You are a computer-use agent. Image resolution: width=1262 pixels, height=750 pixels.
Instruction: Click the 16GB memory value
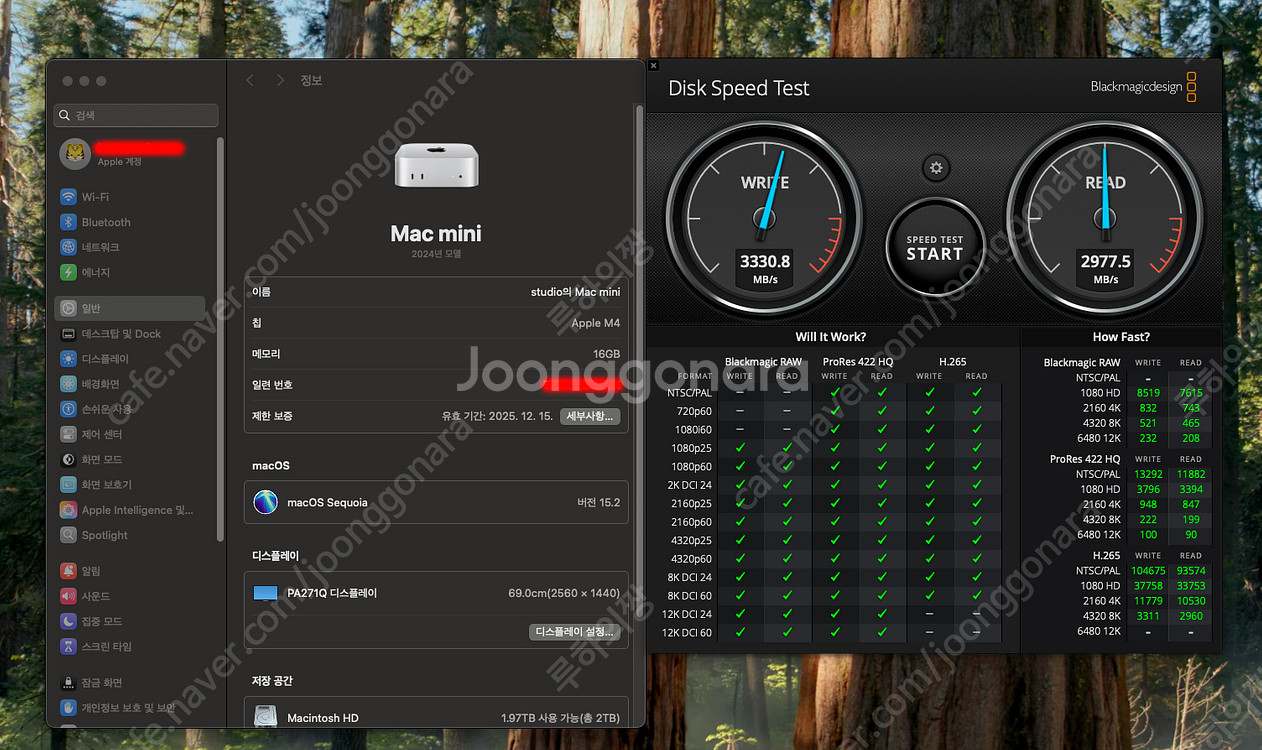(x=607, y=354)
